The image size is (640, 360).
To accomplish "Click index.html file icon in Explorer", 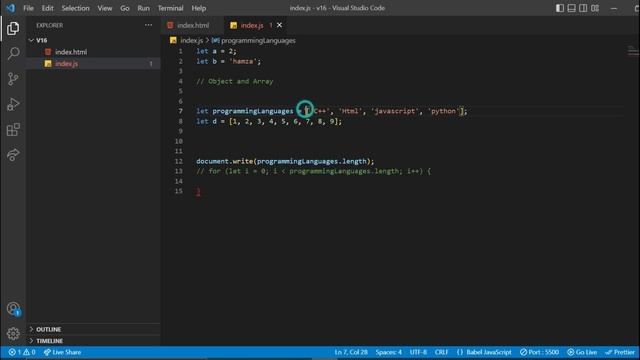I will click(x=48, y=52).
